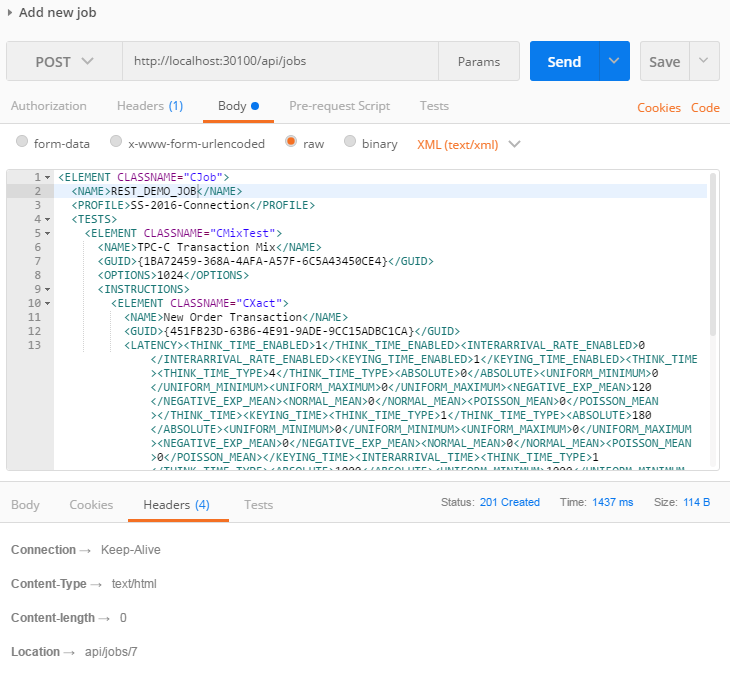Click the Keep-Alive header value

coord(131,550)
